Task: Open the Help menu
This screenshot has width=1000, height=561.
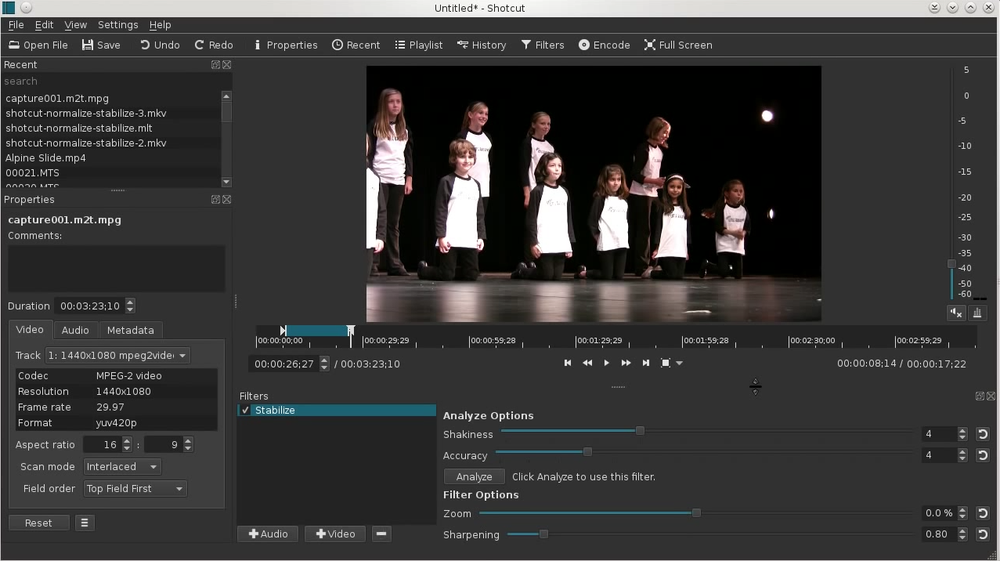Action: [160, 25]
